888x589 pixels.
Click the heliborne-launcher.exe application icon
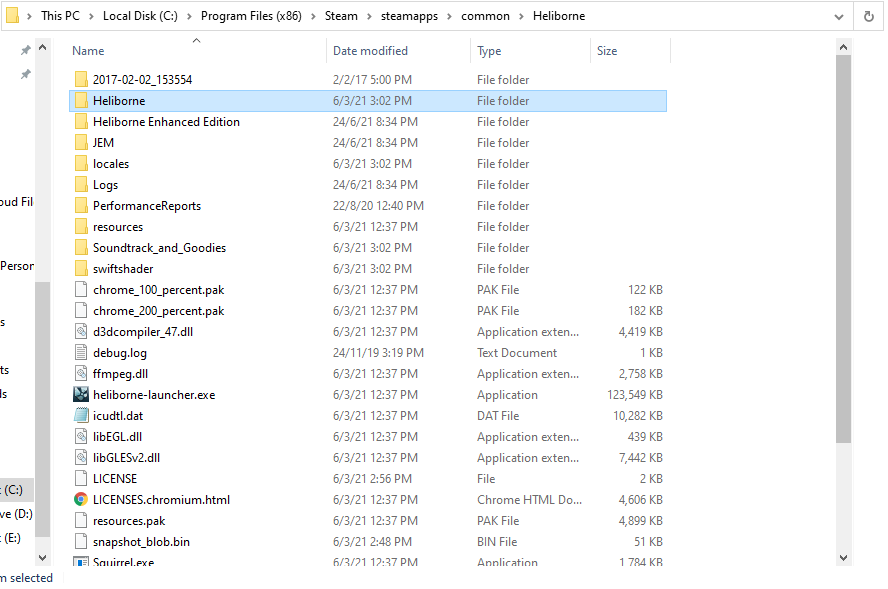(81, 395)
